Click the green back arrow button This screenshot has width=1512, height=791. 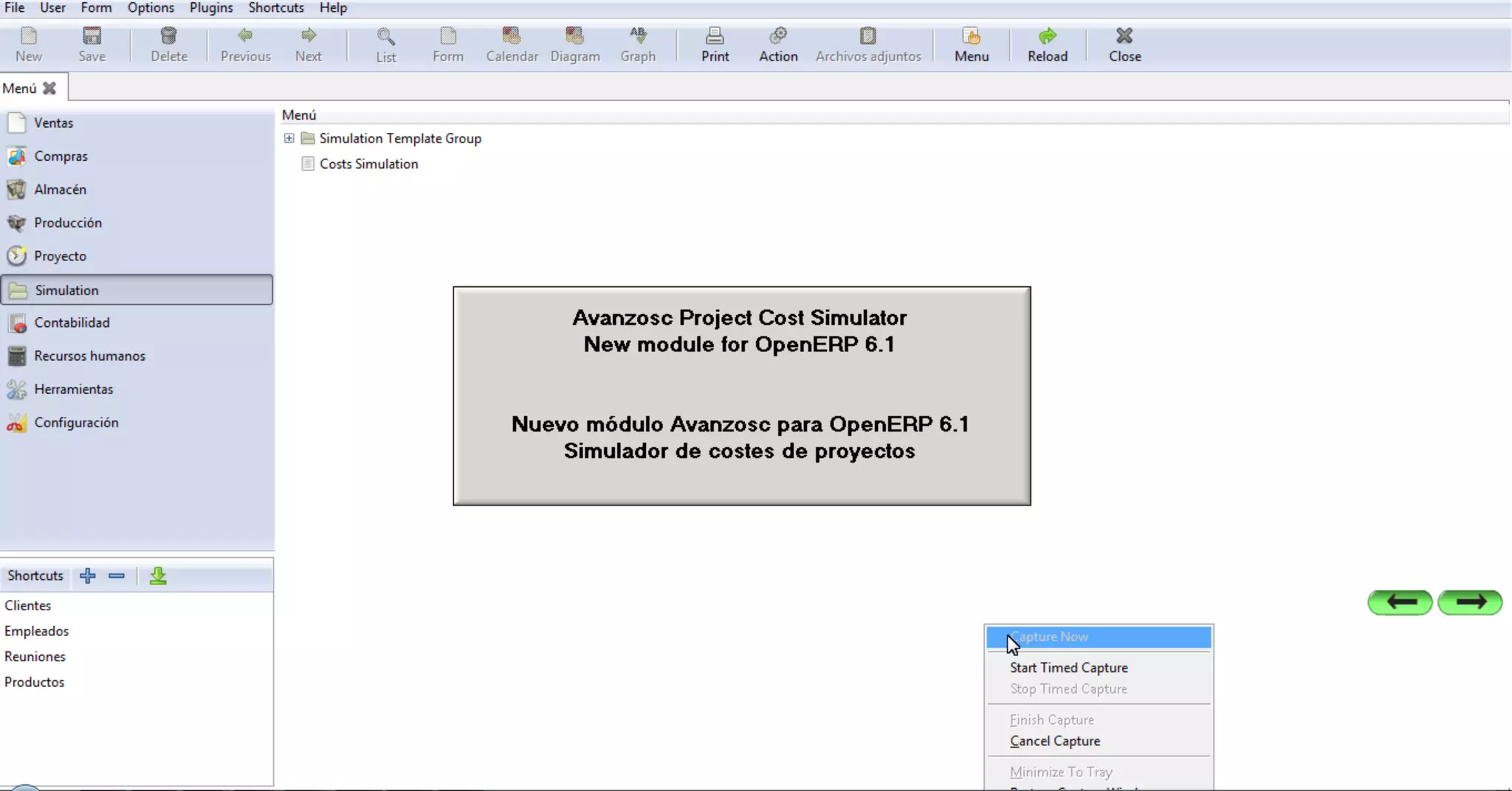tap(1400, 602)
